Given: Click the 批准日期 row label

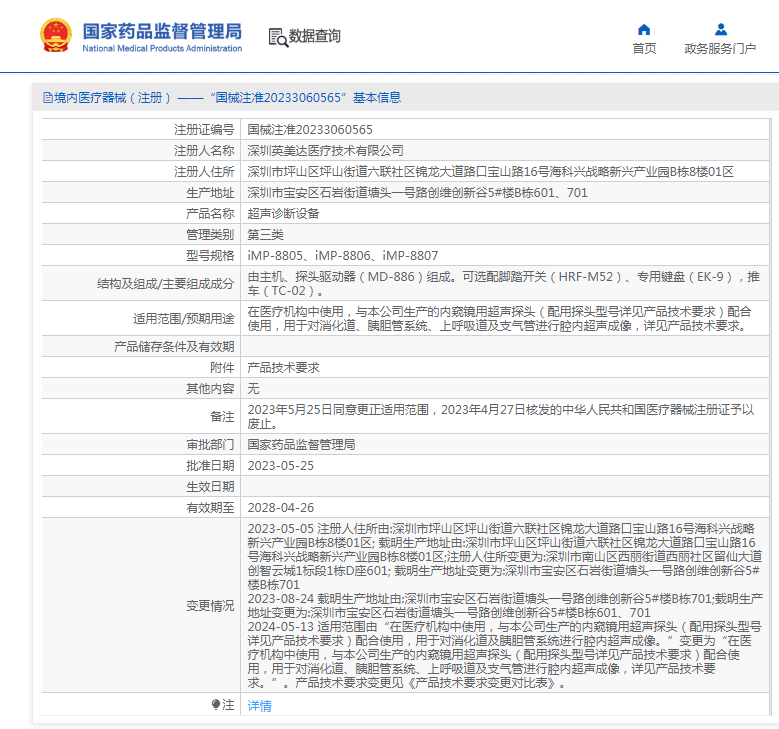Looking at the screenshot, I should coord(210,466).
